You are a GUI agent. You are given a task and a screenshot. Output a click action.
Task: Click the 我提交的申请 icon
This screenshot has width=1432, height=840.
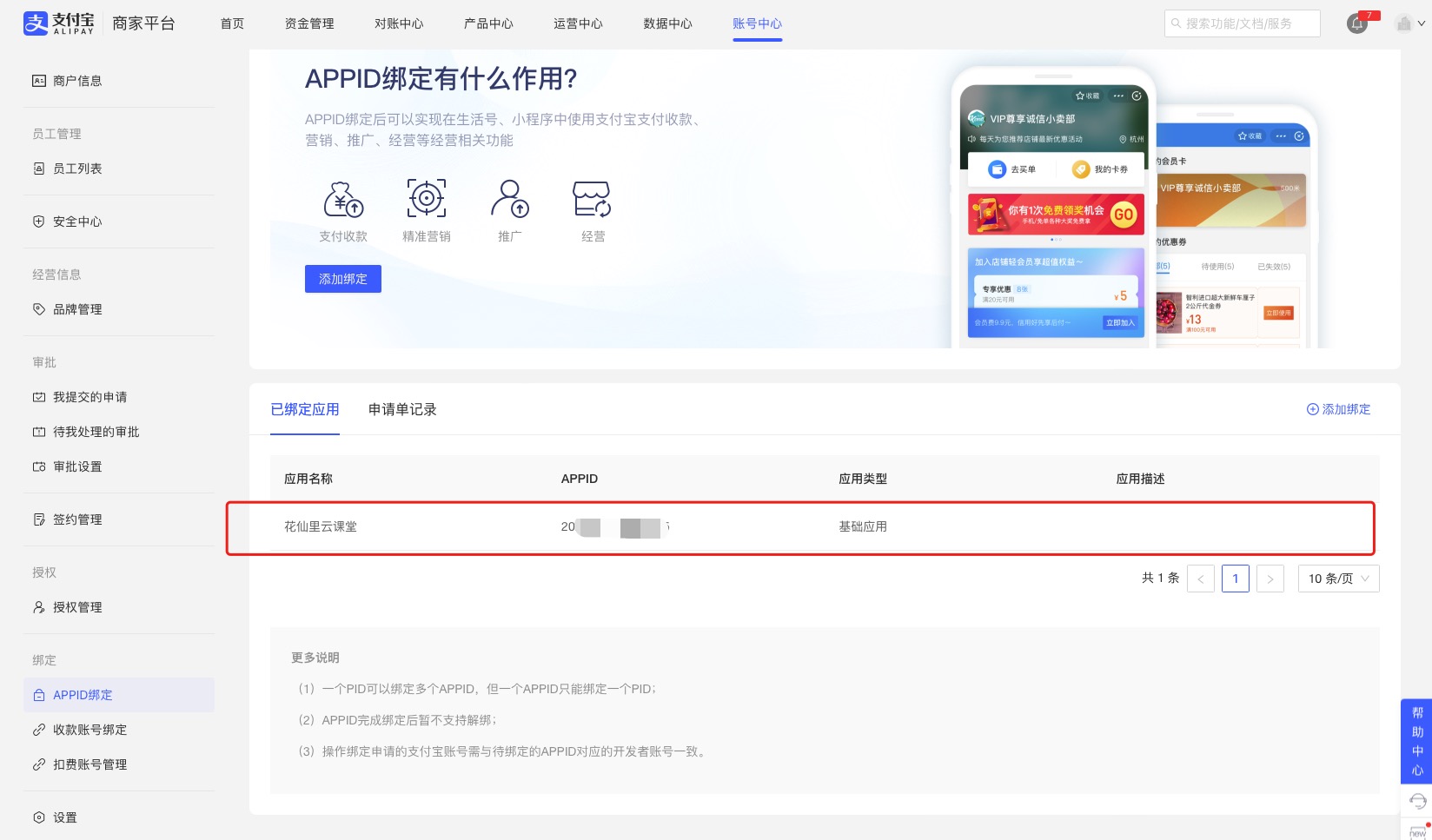point(39,397)
